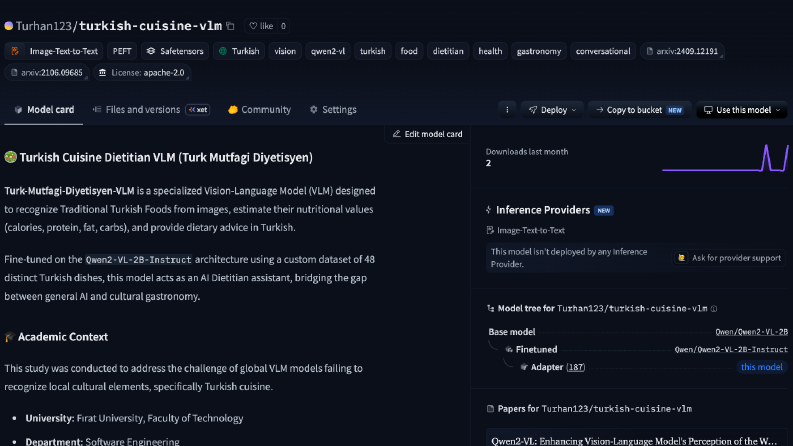Click the University: Firat University bullet
Screen dimensions: 793x446
[x=134, y=418]
